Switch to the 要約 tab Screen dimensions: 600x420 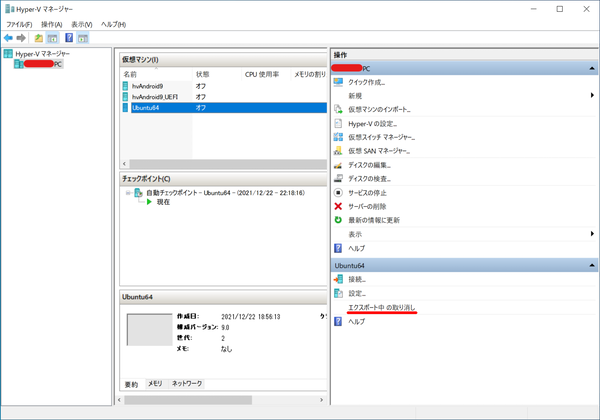[131, 384]
